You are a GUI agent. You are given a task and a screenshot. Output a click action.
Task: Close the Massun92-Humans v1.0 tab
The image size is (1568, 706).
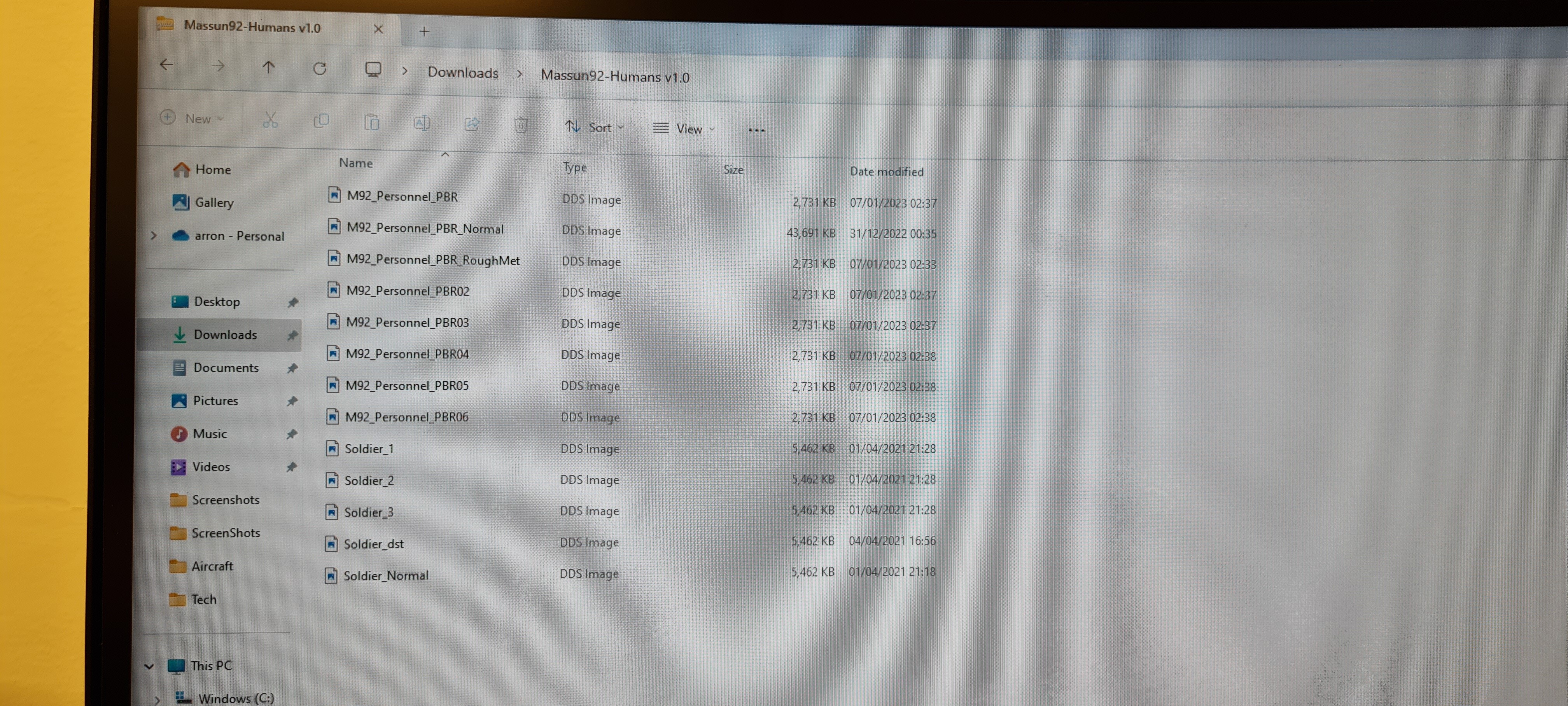pos(378,29)
